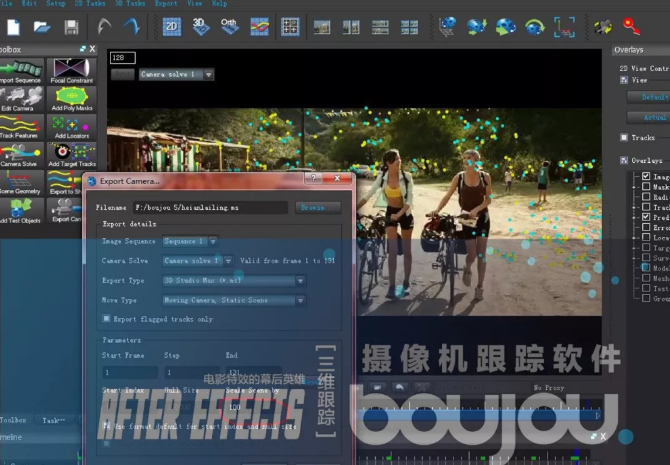Screen dimensions: 670x465
Task: Select the Add Target Tracks tool
Action: click(x=71, y=155)
